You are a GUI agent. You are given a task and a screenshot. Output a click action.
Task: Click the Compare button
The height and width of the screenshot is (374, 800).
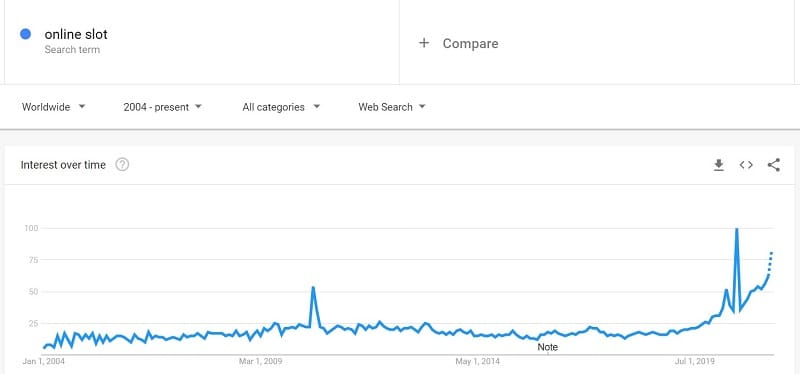(458, 43)
